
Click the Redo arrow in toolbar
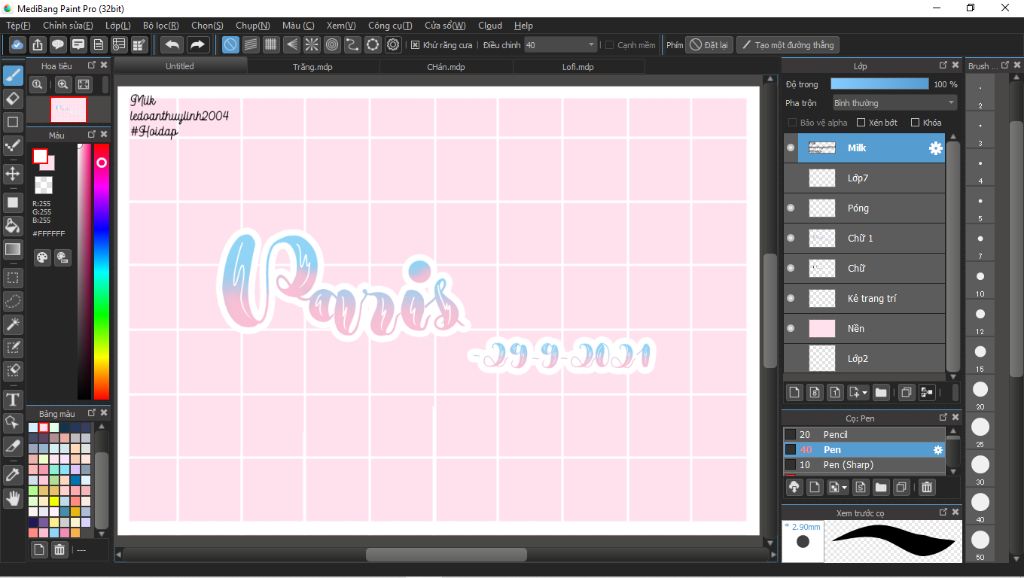click(x=197, y=44)
